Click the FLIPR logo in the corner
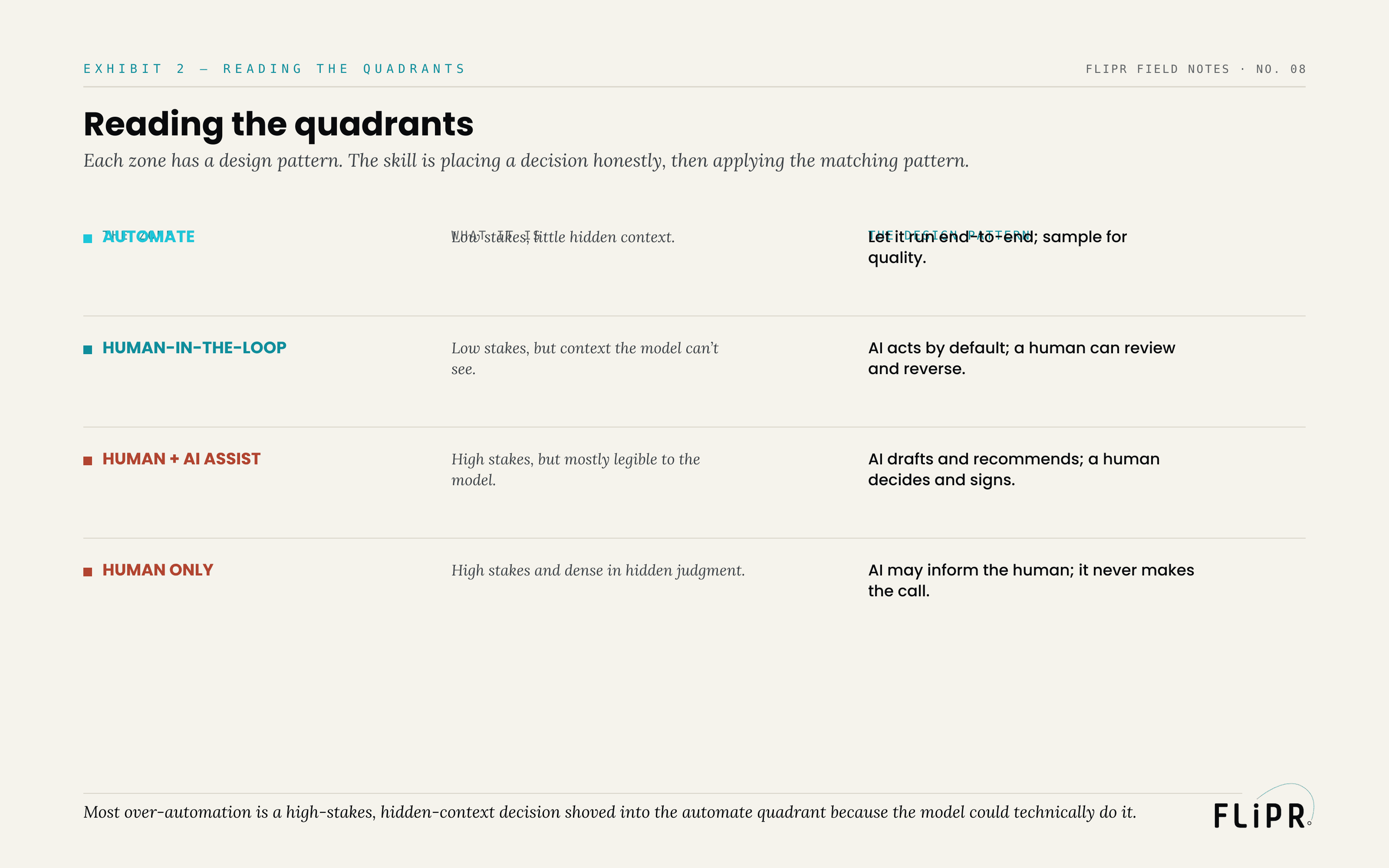Image resolution: width=1389 pixels, height=868 pixels. [1263, 806]
